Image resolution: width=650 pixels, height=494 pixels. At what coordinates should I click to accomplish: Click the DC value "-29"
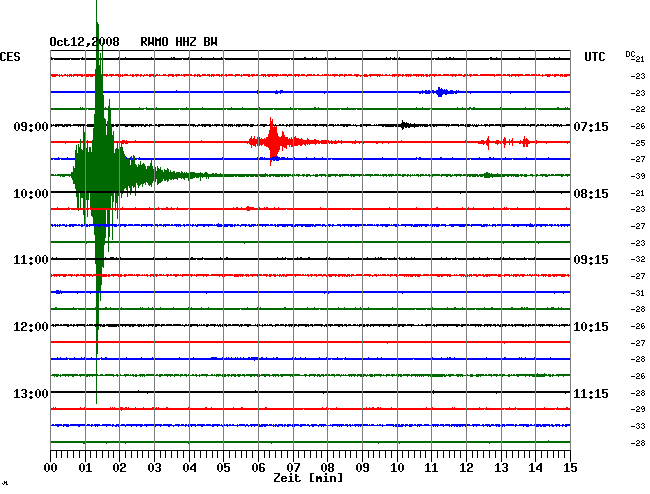(638, 409)
